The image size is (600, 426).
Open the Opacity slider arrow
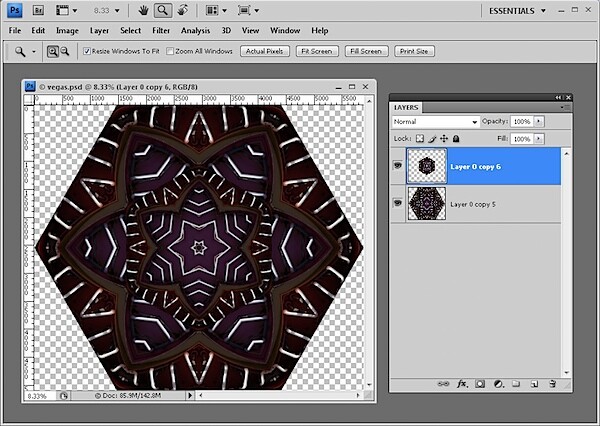pos(538,121)
